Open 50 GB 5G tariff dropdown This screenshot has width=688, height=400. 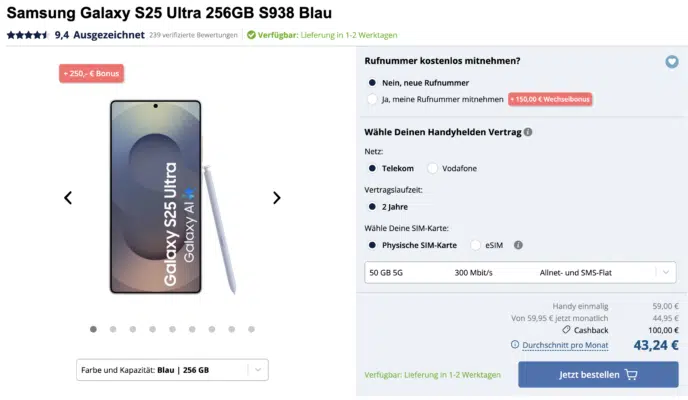(x=520, y=273)
